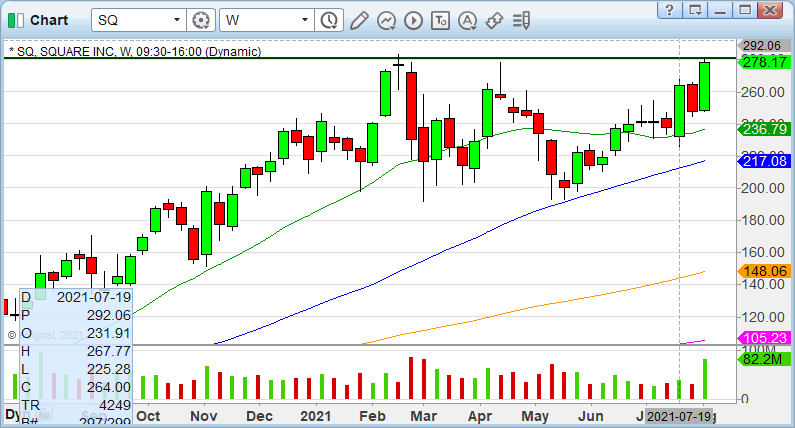Click the 278.17 last price label

click(764, 62)
